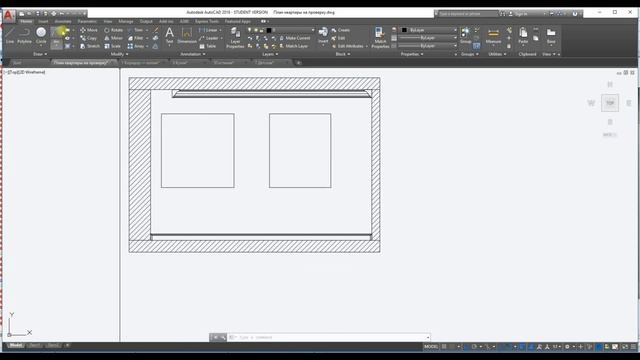Open the Output ribbon tab

[x=146, y=21]
